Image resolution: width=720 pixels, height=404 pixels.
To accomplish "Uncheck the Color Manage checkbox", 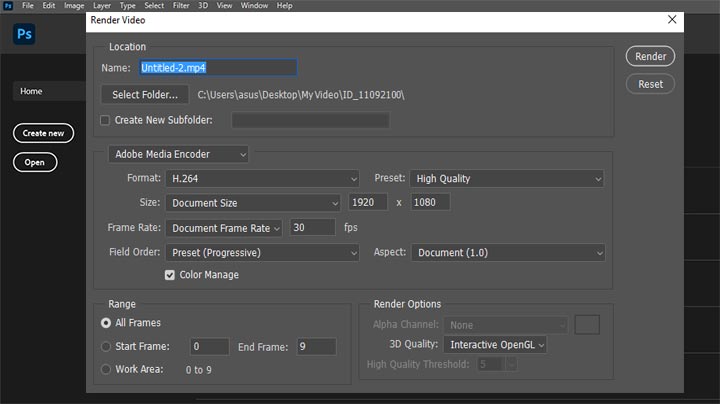I will [170, 275].
